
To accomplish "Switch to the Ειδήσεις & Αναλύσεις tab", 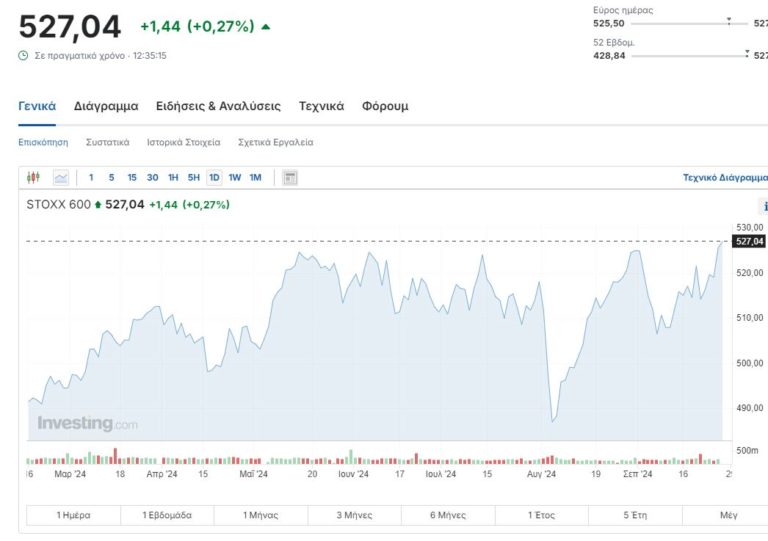I will (x=218, y=106).
